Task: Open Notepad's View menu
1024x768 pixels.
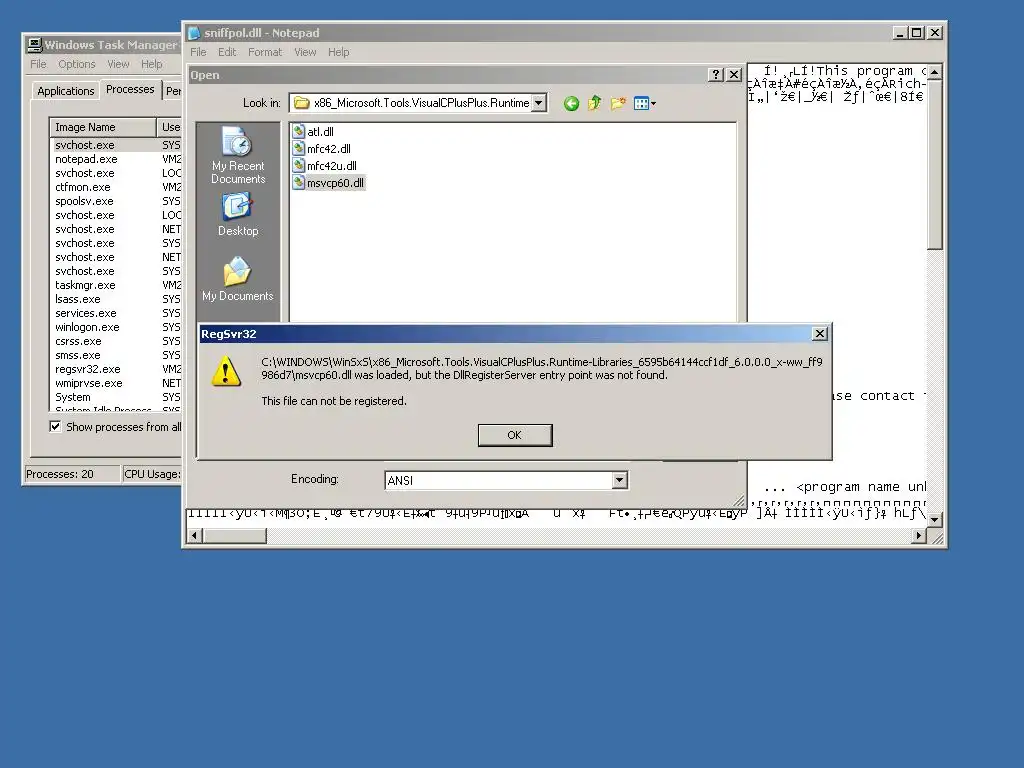Action: 305,52
